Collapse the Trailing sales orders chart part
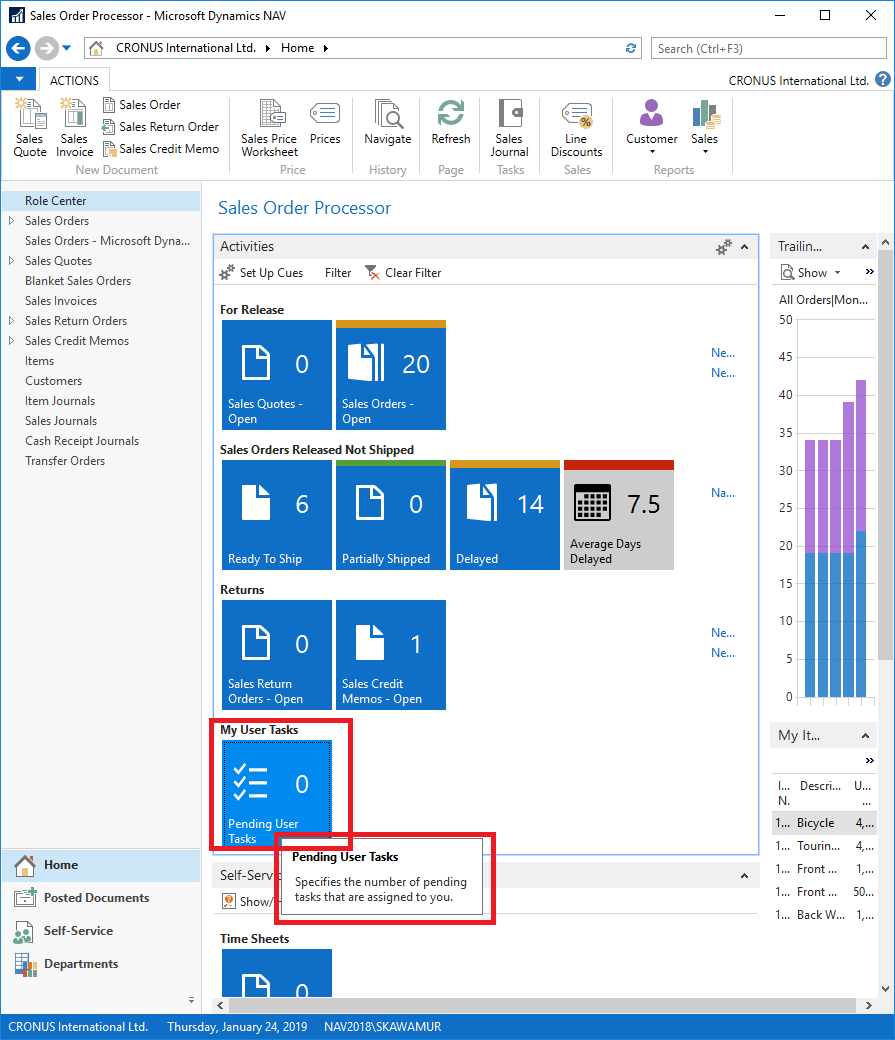 tap(865, 247)
